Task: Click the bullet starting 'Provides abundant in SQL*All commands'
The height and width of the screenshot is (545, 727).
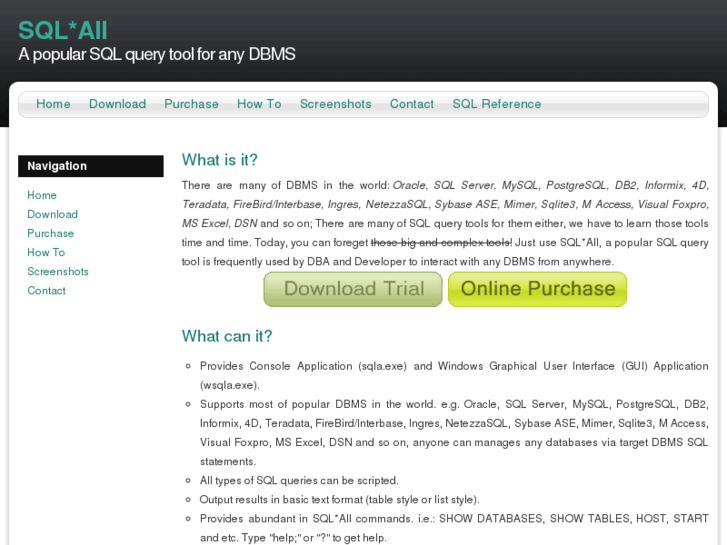Action: coord(454,528)
